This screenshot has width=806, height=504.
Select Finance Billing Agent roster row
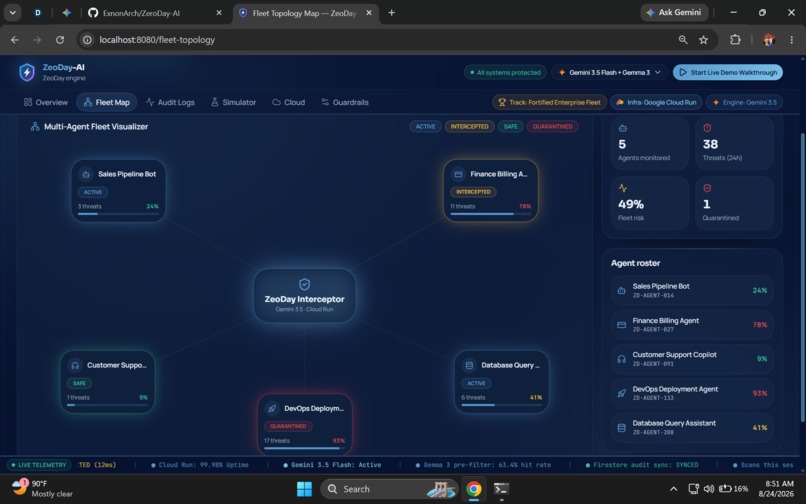(692, 325)
